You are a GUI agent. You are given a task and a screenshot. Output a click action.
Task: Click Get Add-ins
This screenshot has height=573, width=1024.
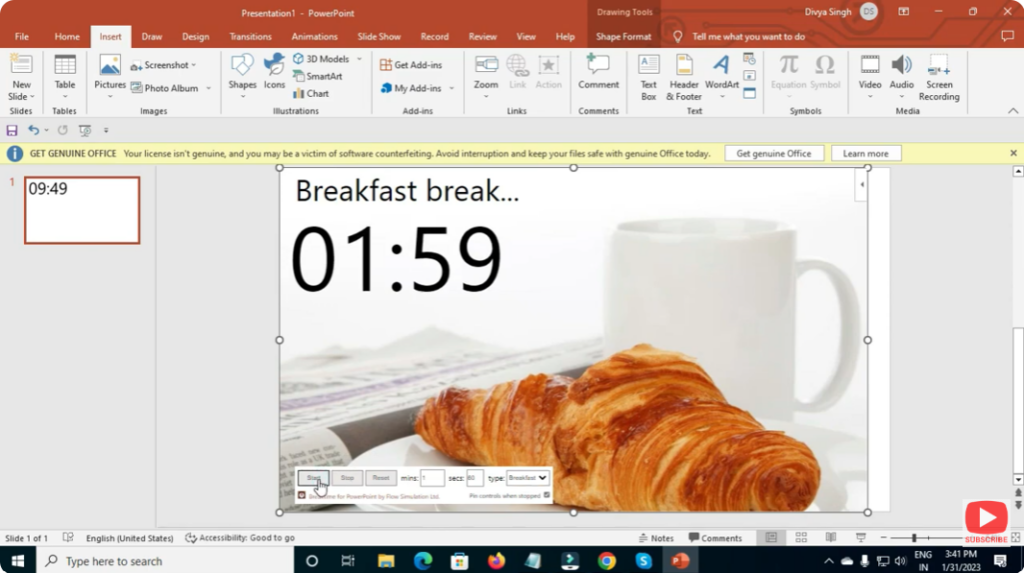point(411,65)
